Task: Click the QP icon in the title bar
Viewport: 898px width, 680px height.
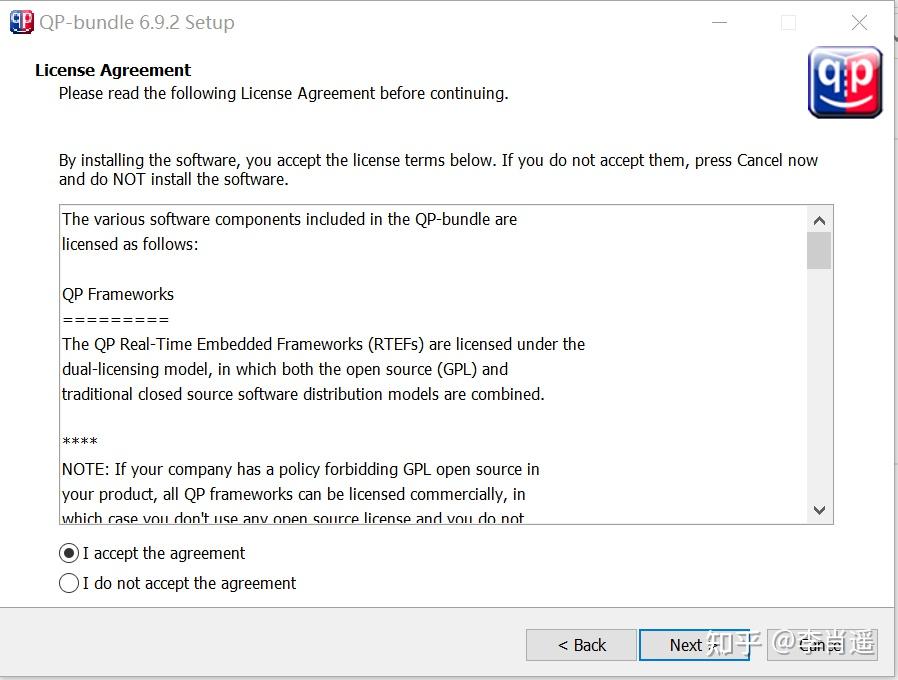Action: tap(21, 22)
